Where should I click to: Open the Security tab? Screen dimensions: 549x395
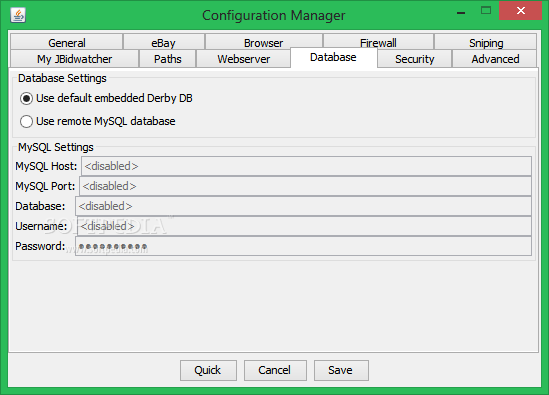point(415,58)
